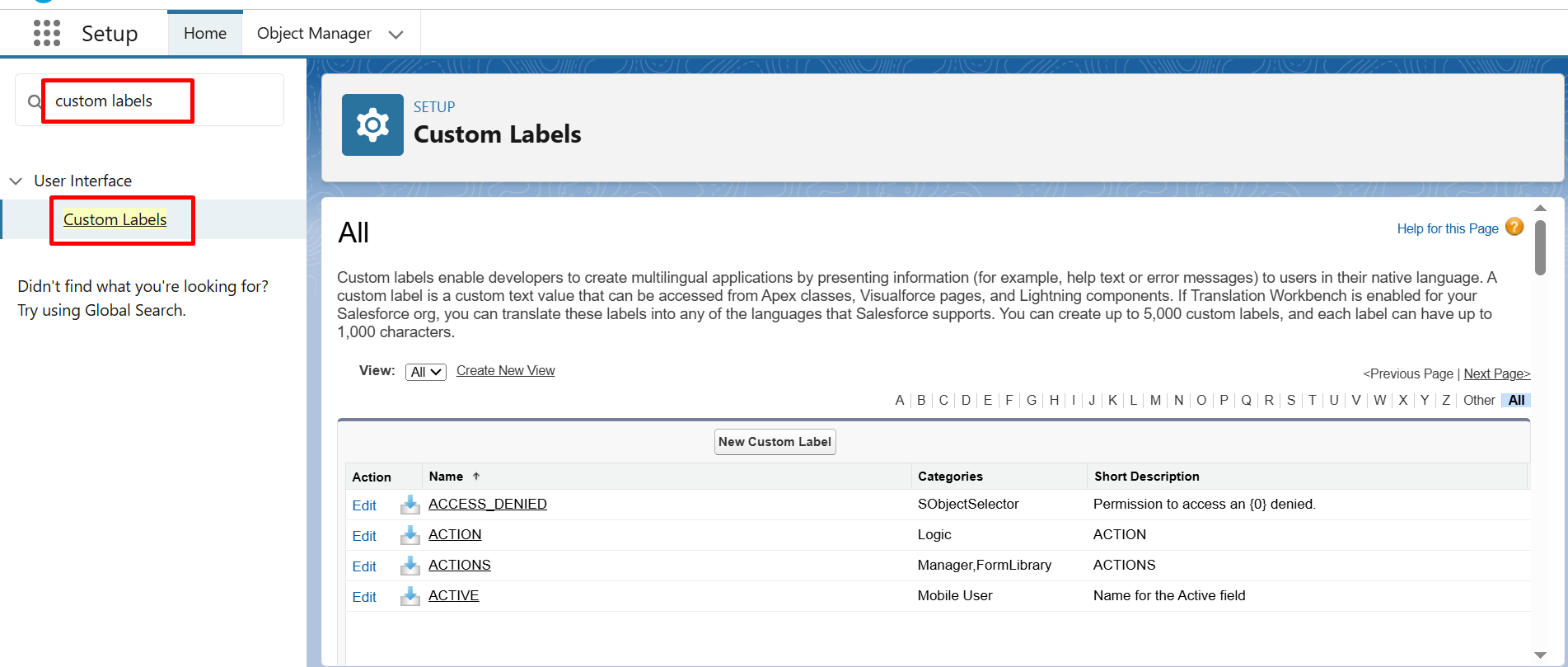The width and height of the screenshot is (1568, 667).
Task: Click the Quick Find search magnifier icon
Action: [35, 101]
